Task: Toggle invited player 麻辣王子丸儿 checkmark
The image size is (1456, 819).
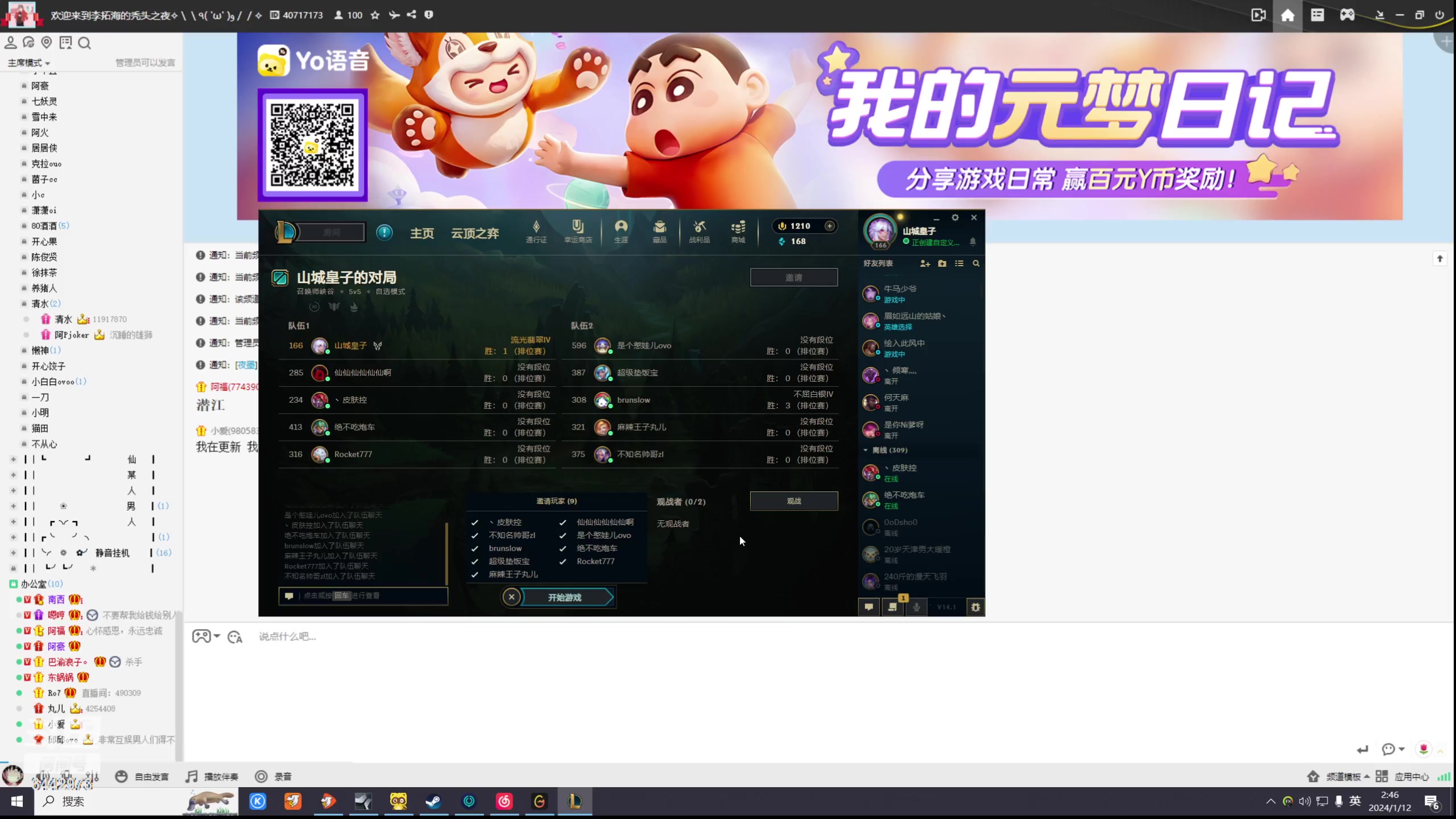Action: point(474,574)
